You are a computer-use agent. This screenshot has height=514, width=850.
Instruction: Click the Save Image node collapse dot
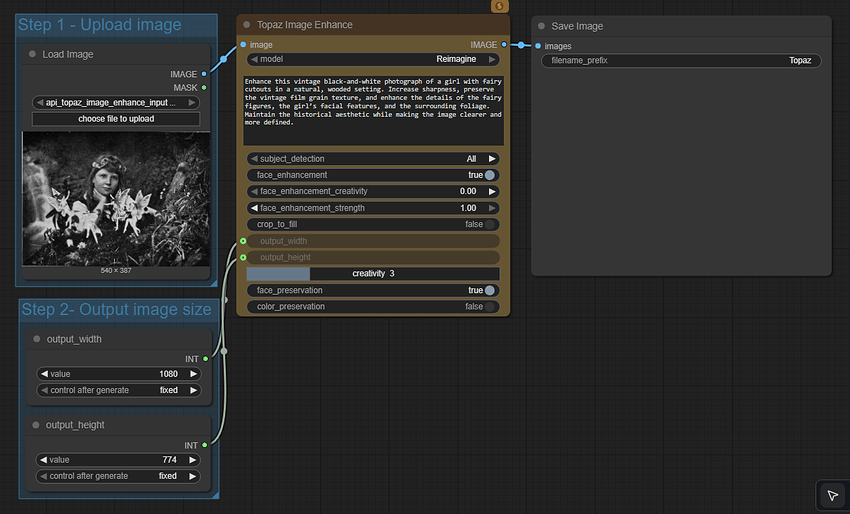pos(541,26)
